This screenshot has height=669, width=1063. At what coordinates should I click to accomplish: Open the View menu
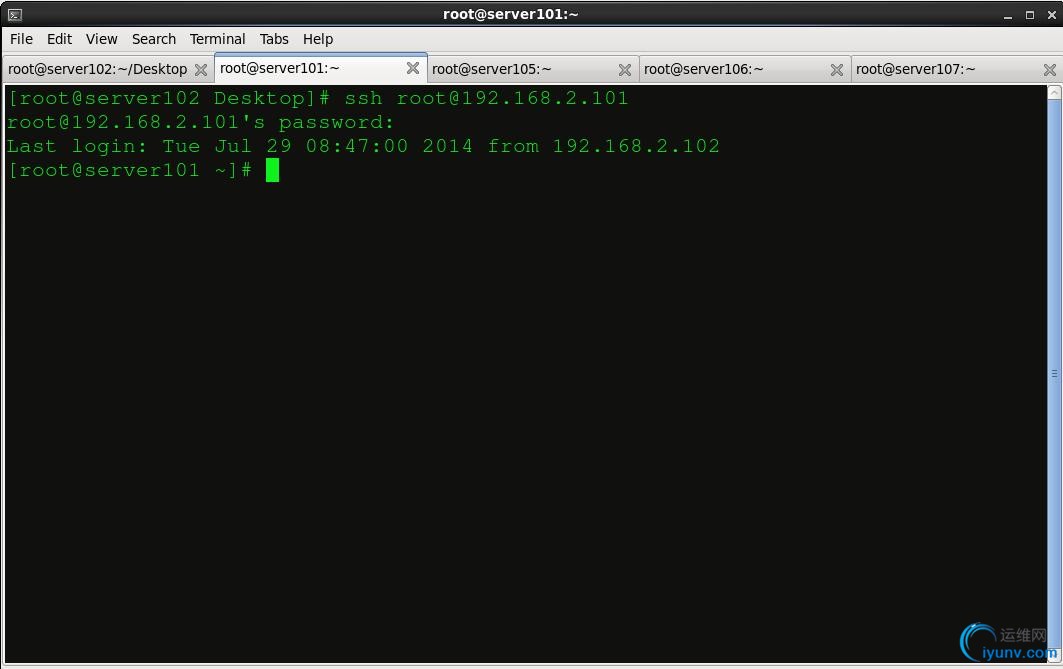click(x=102, y=39)
